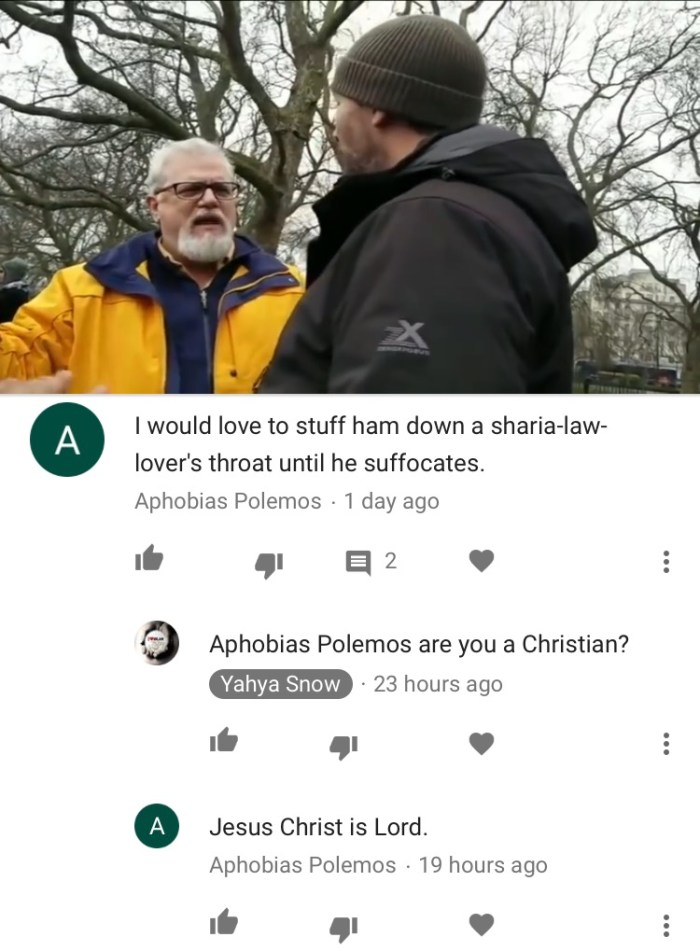Open more options for 'Jesus Christ is Lord' reply
The height and width of the screenshot is (951, 700).
[x=666, y=926]
